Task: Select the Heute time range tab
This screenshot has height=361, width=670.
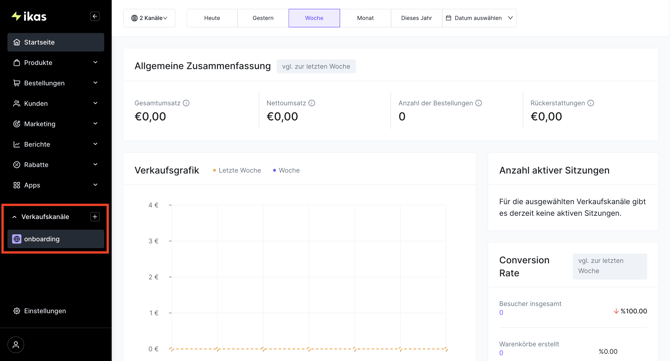Action: pyautogui.click(x=212, y=18)
